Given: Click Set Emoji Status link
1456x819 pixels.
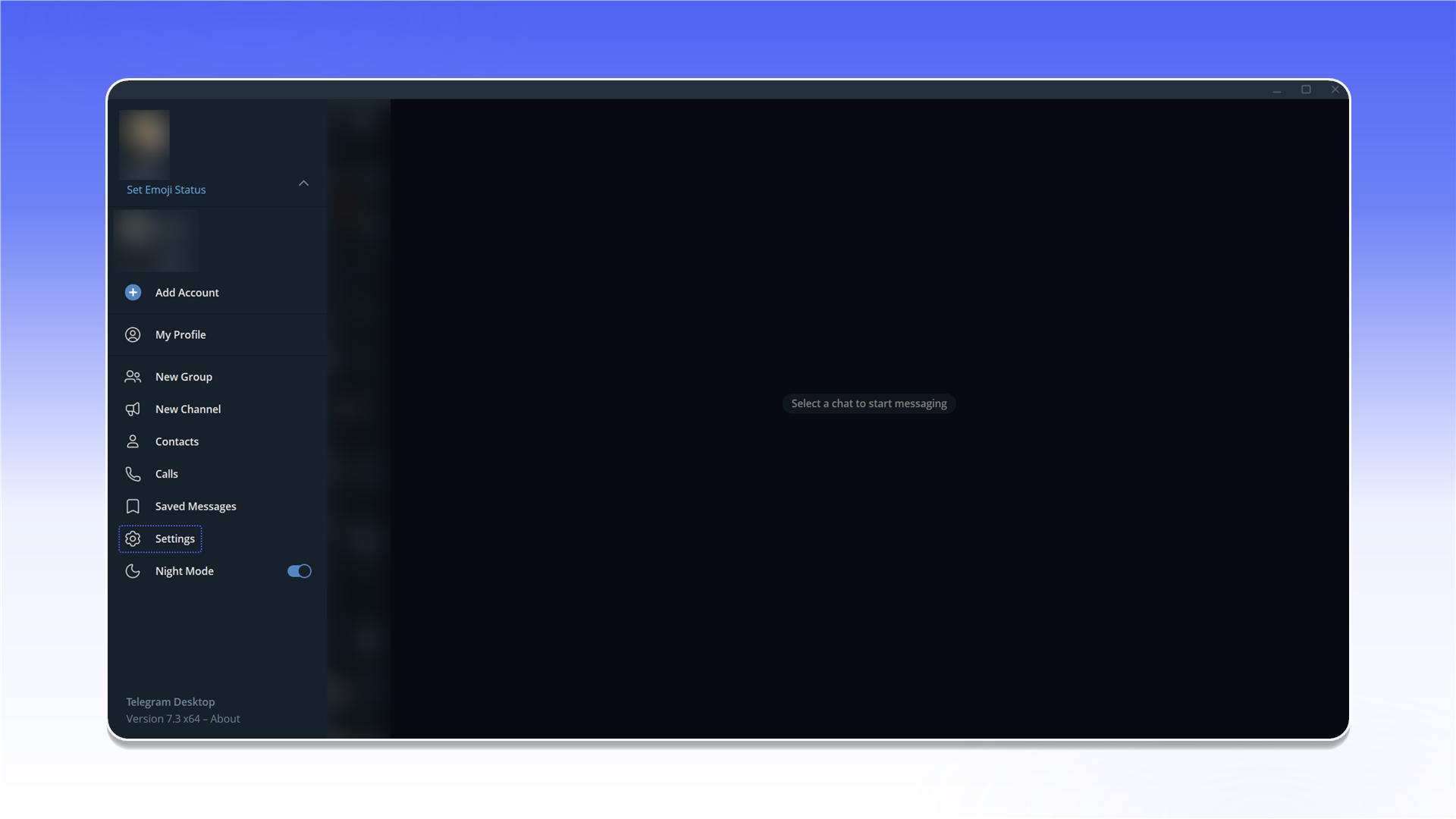Looking at the screenshot, I should pyautogui.click(x=166, y=190).
